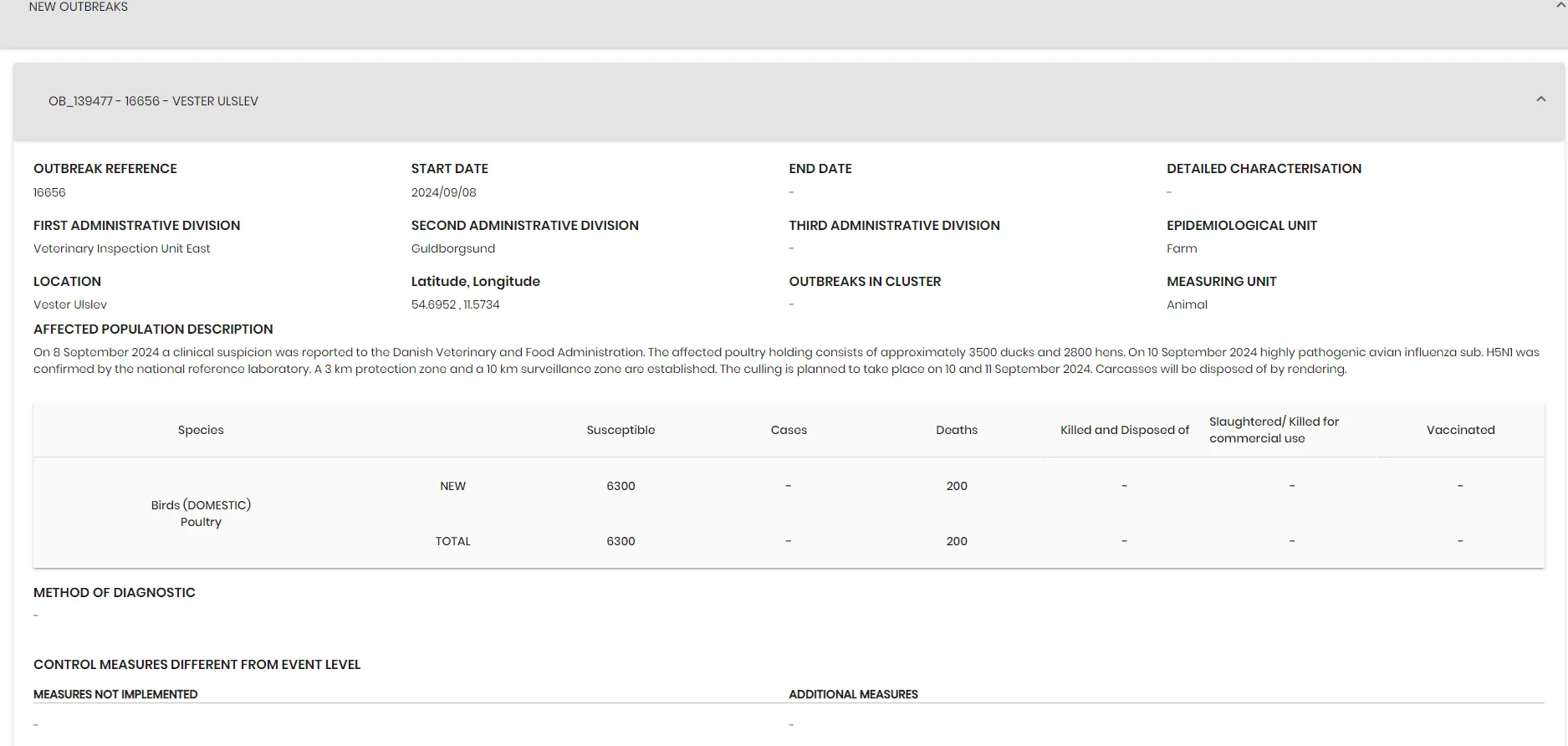The height and width of the screenshot is (746, 1568).
Task: Click ADDITIONAL MEASURES label
Action: click(853, 694)
